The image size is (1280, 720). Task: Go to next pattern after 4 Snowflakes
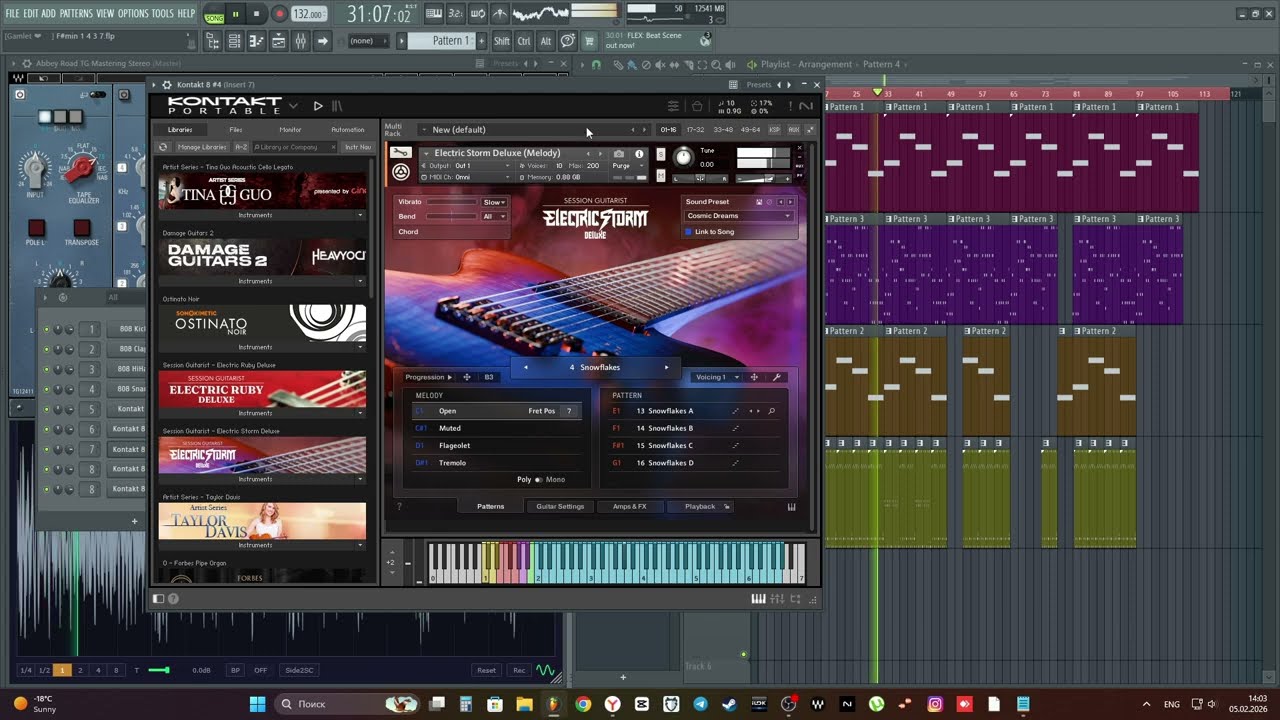click(666, 368)
